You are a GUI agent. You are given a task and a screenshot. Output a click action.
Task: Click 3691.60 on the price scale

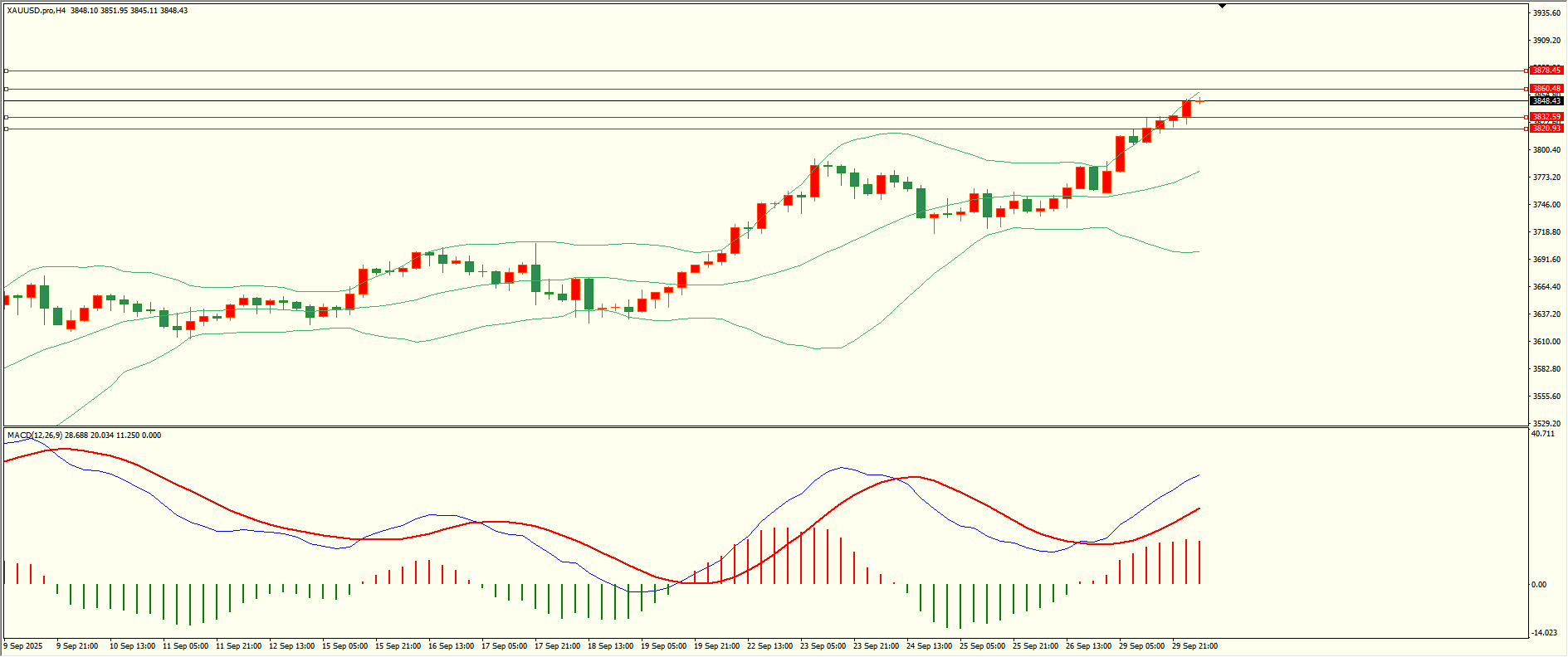tap(1546, 260)
